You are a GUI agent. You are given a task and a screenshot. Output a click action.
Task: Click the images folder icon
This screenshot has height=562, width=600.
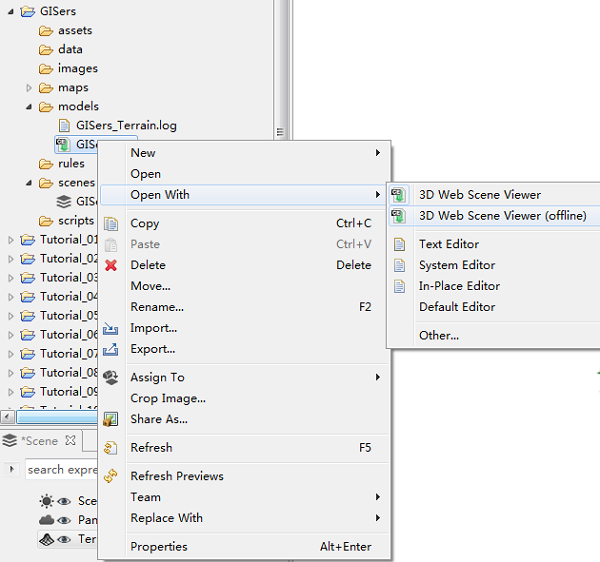46,69
